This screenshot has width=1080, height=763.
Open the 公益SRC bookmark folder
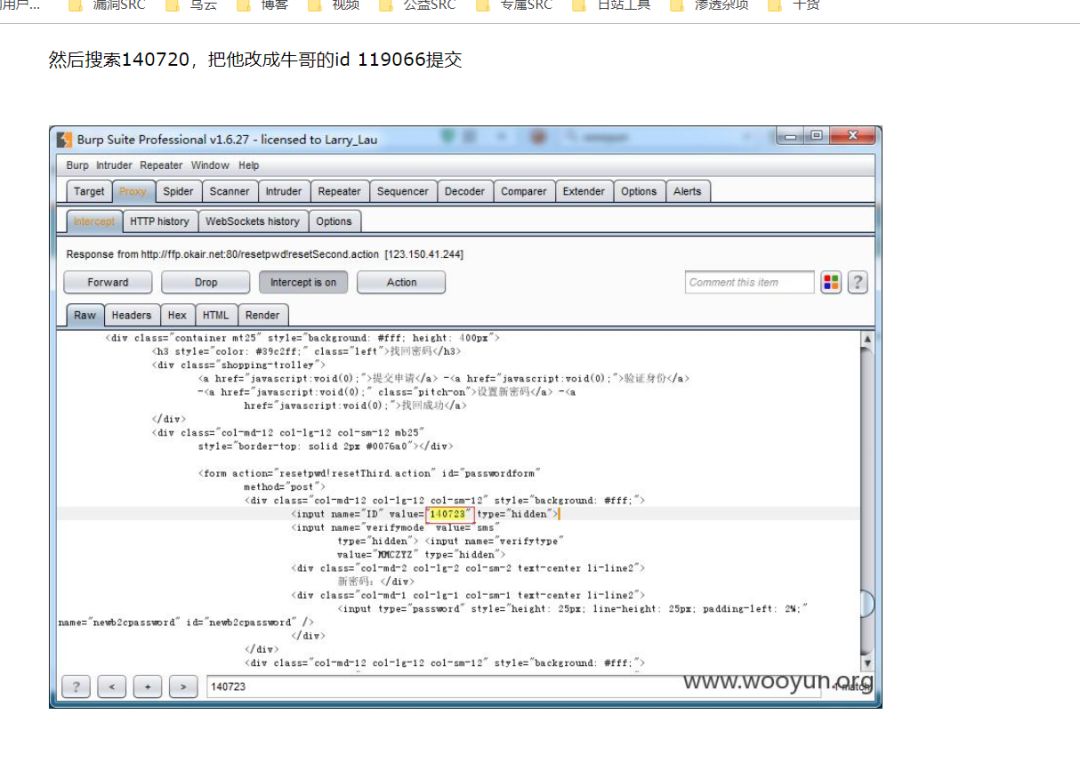(x=417, y=6)
